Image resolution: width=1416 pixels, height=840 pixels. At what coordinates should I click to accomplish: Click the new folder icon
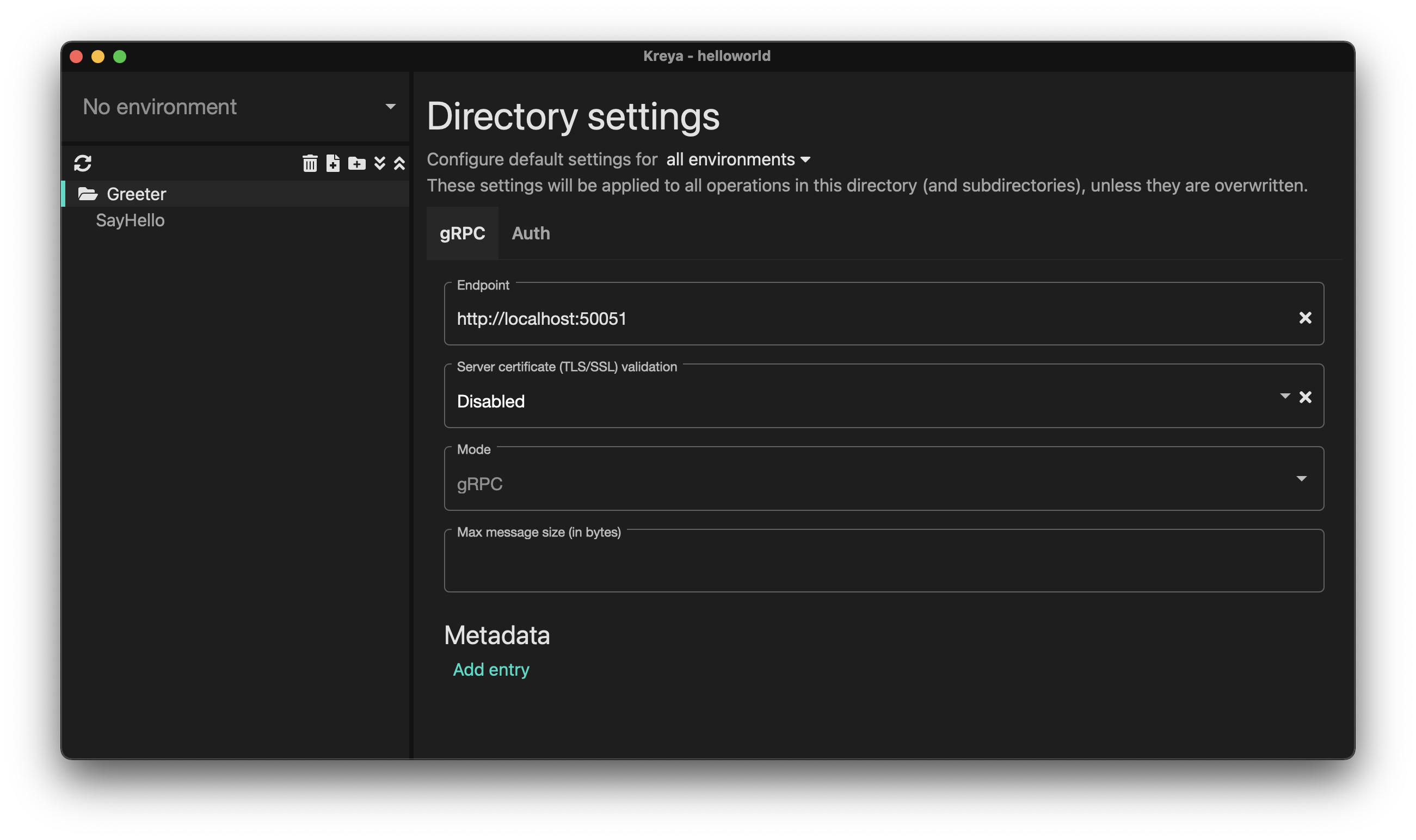coord(356,164)
